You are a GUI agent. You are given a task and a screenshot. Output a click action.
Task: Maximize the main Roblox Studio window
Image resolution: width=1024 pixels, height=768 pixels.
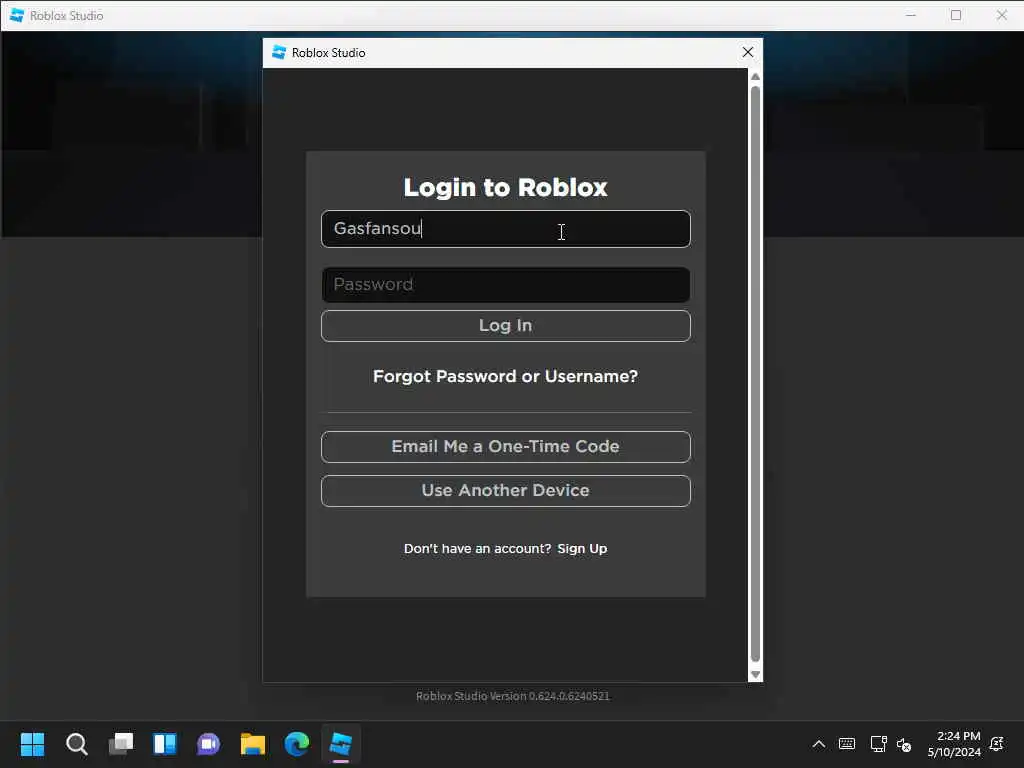[x=956, y=15]
